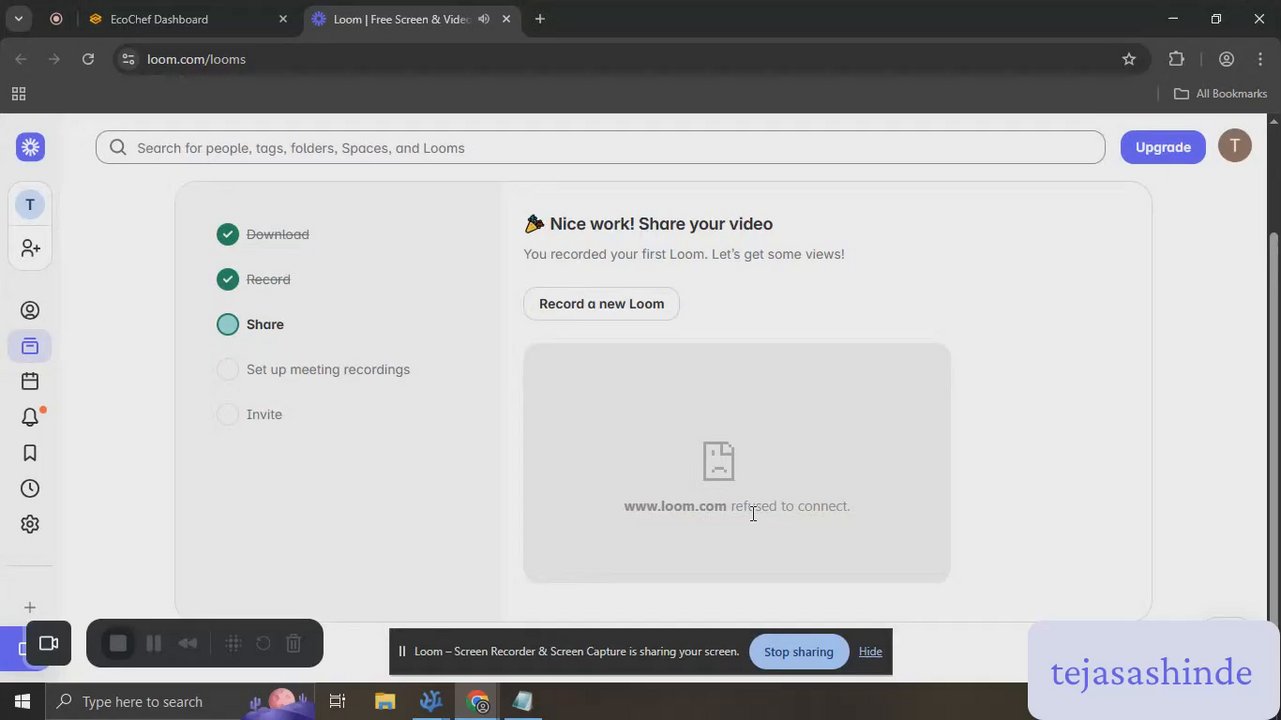Open the workspace switcher avatar labeled T
Image resolution: width=1281 pixels, height=720 pixels.
30,205
